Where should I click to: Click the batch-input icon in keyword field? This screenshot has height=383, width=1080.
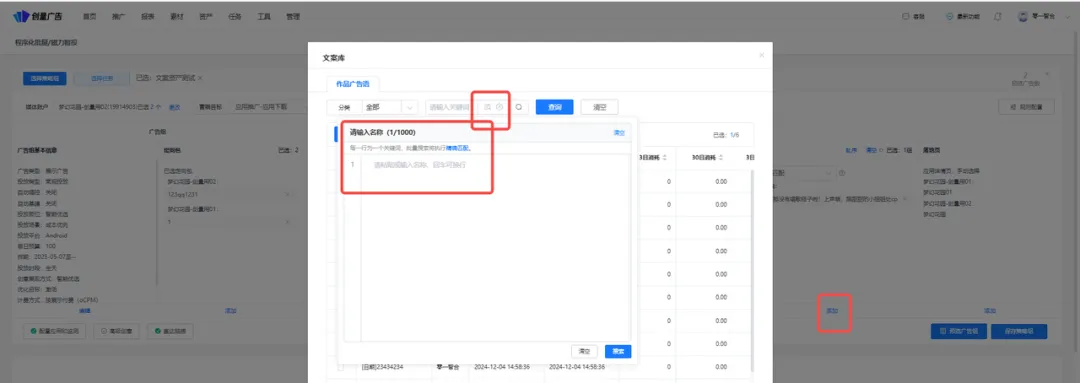pos(488,107)
